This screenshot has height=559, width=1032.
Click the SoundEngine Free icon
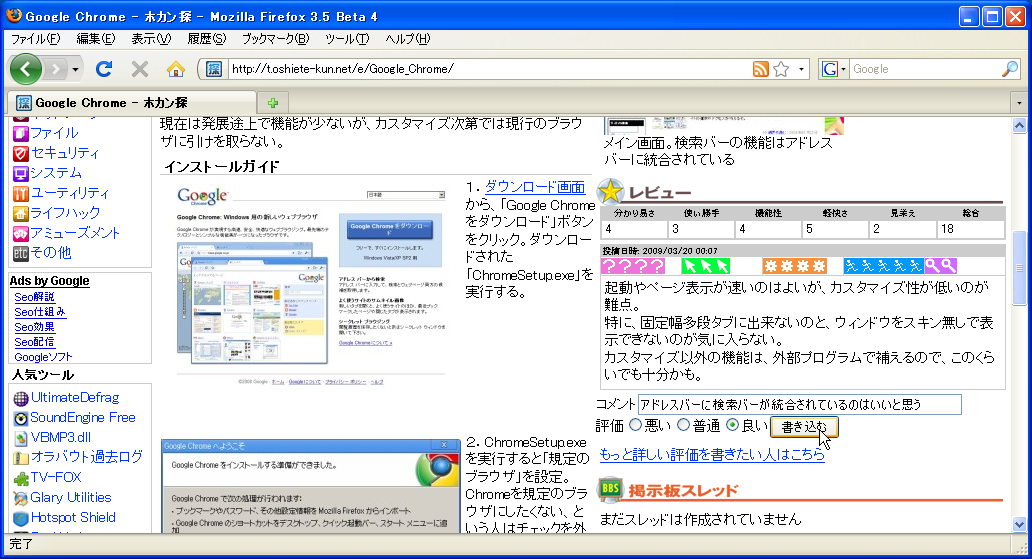(x=21, y=419)
